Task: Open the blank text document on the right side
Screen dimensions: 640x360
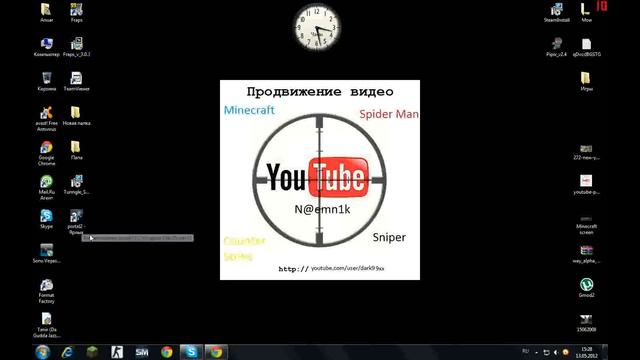Action: [586, 47]
